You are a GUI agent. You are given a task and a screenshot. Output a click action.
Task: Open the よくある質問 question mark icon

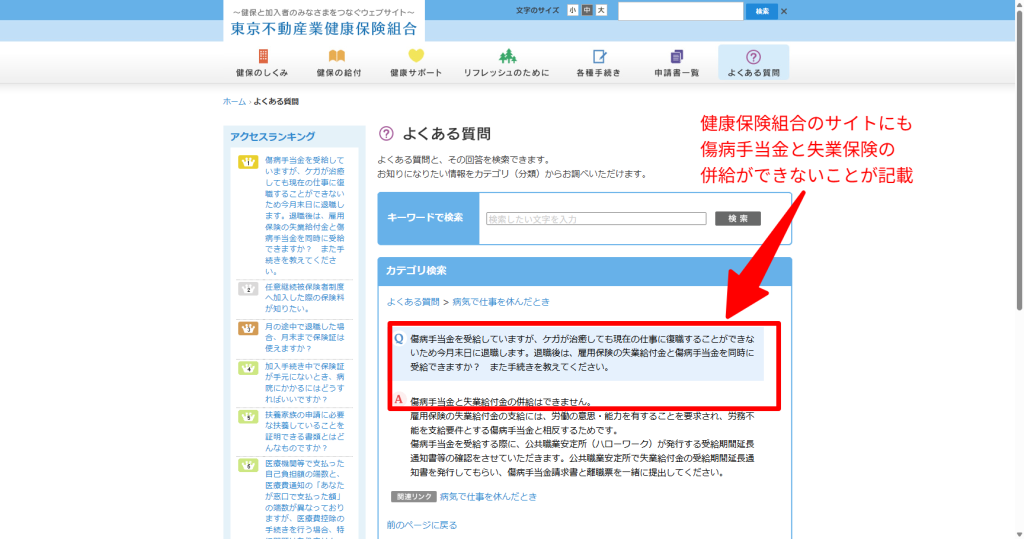point(753,57)
